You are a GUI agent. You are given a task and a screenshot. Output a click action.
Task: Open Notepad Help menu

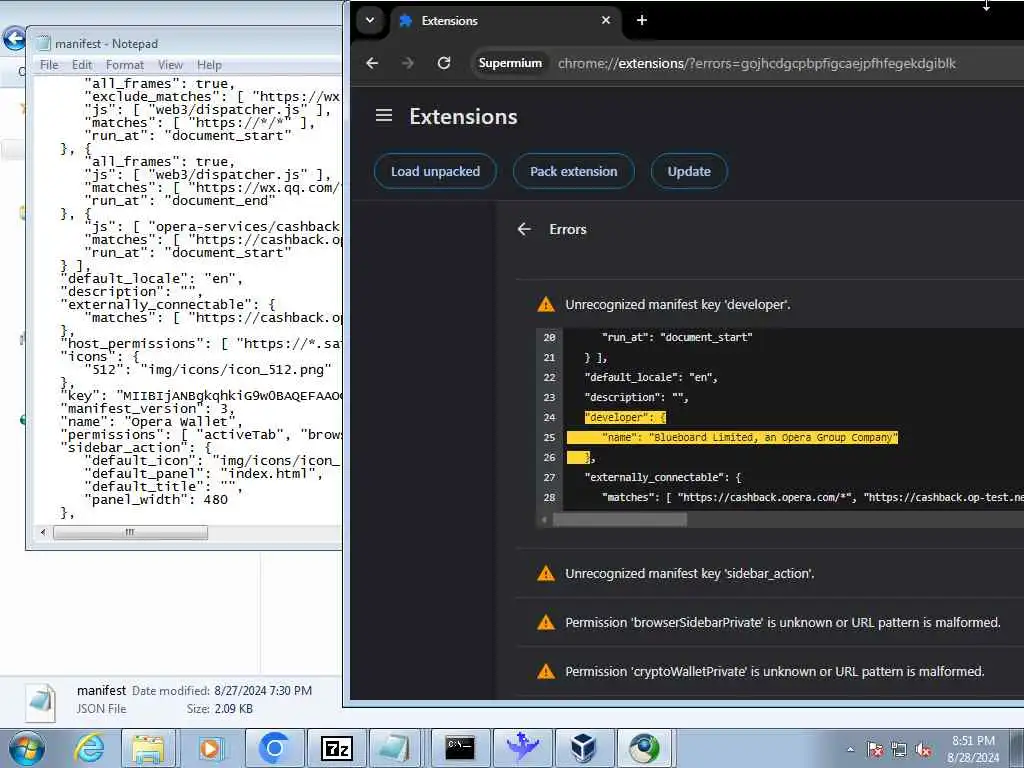210,65
